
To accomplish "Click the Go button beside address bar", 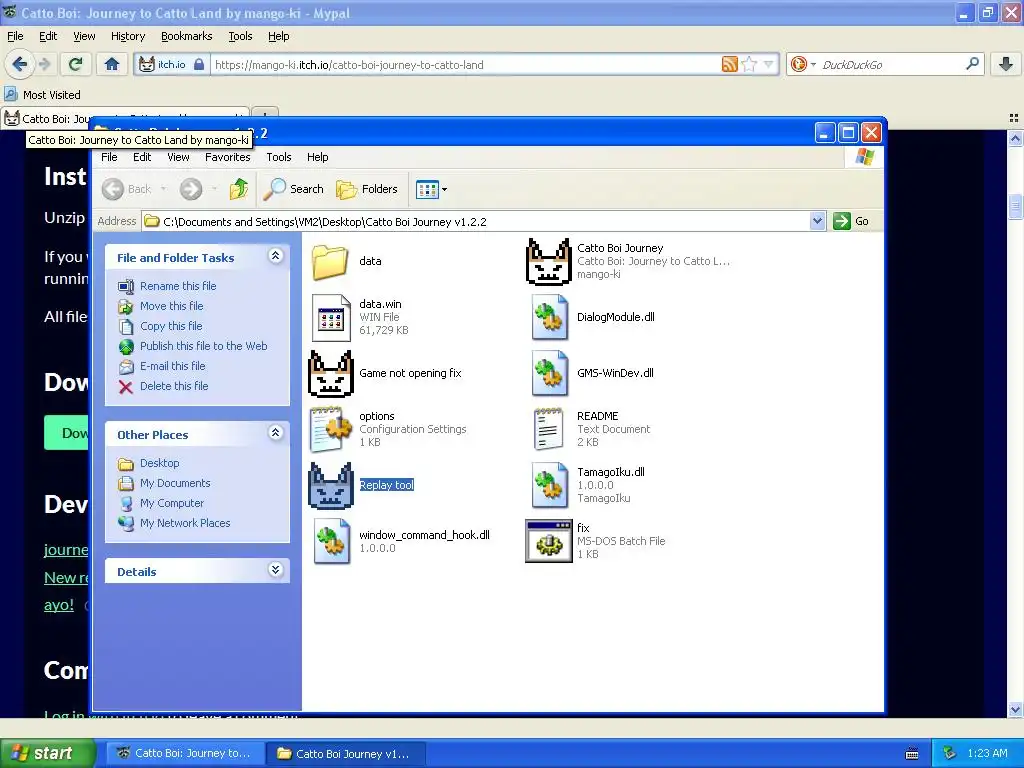I will pyautogui.click(x=851, y=221).
